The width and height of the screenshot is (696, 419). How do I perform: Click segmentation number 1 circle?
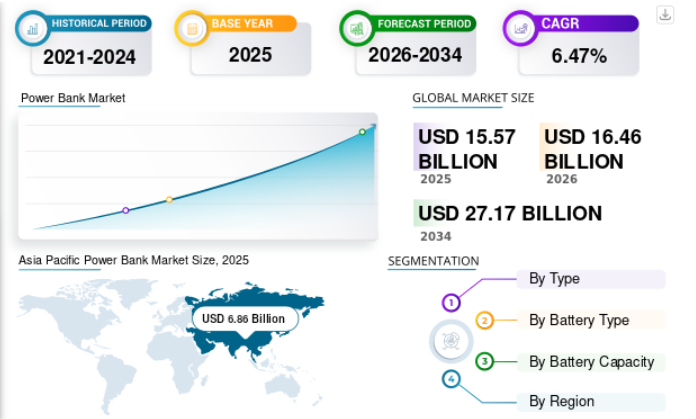point(451,303)
